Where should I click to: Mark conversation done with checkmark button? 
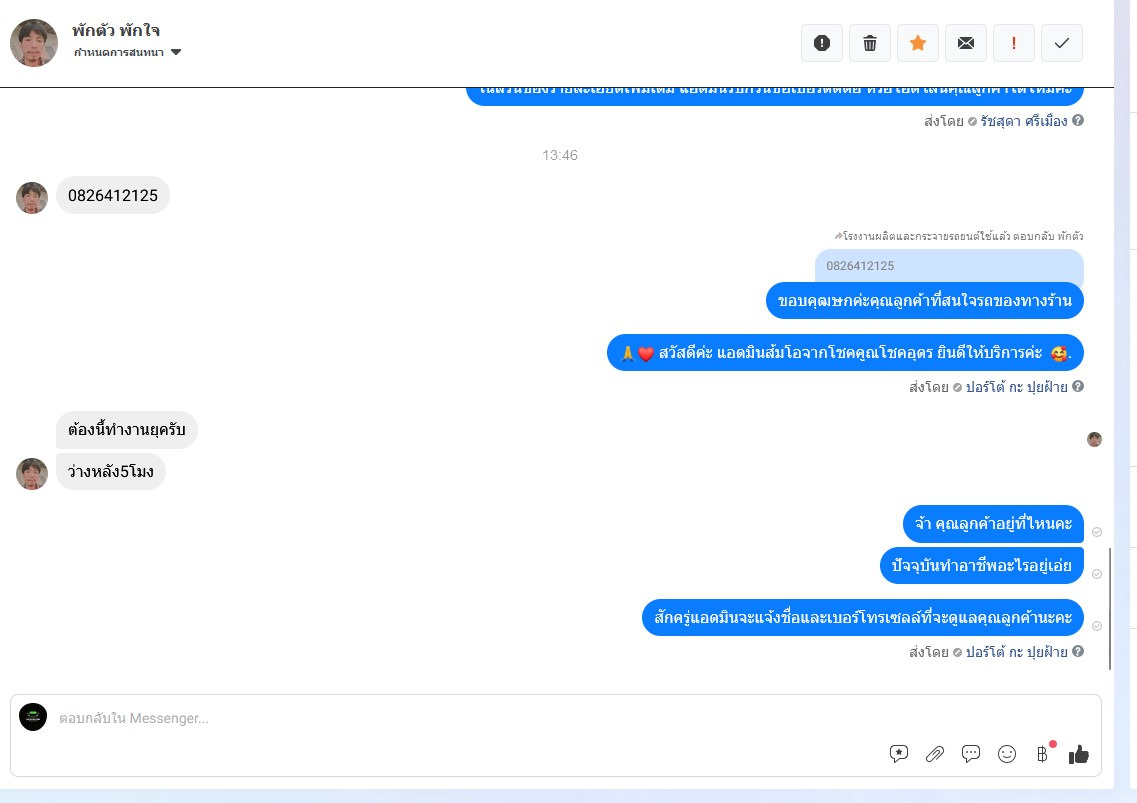pyautogui.click(x=1062, y=43)
